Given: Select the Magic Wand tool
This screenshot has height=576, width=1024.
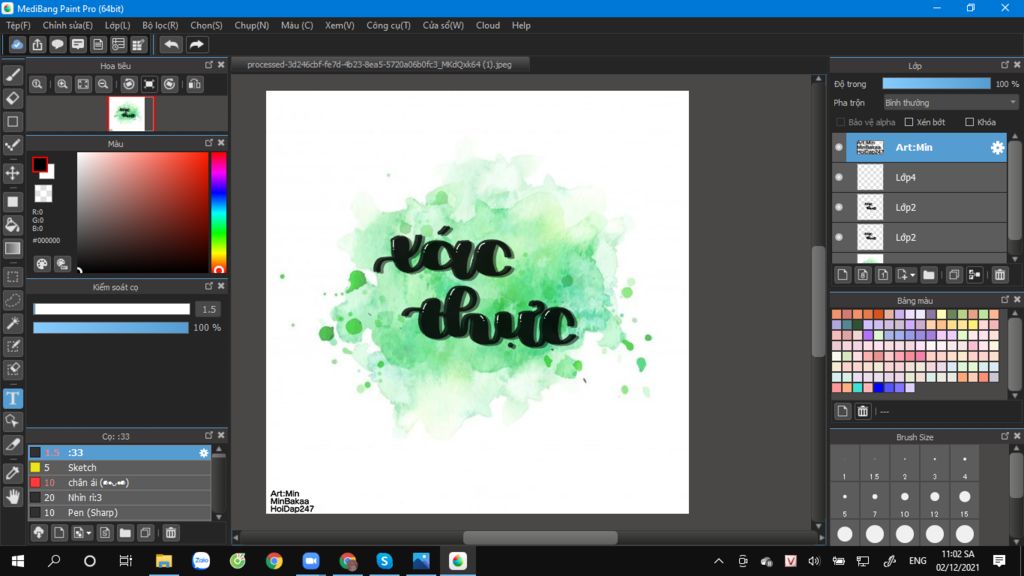Looking at the screenshot, I should click(12, 323).
